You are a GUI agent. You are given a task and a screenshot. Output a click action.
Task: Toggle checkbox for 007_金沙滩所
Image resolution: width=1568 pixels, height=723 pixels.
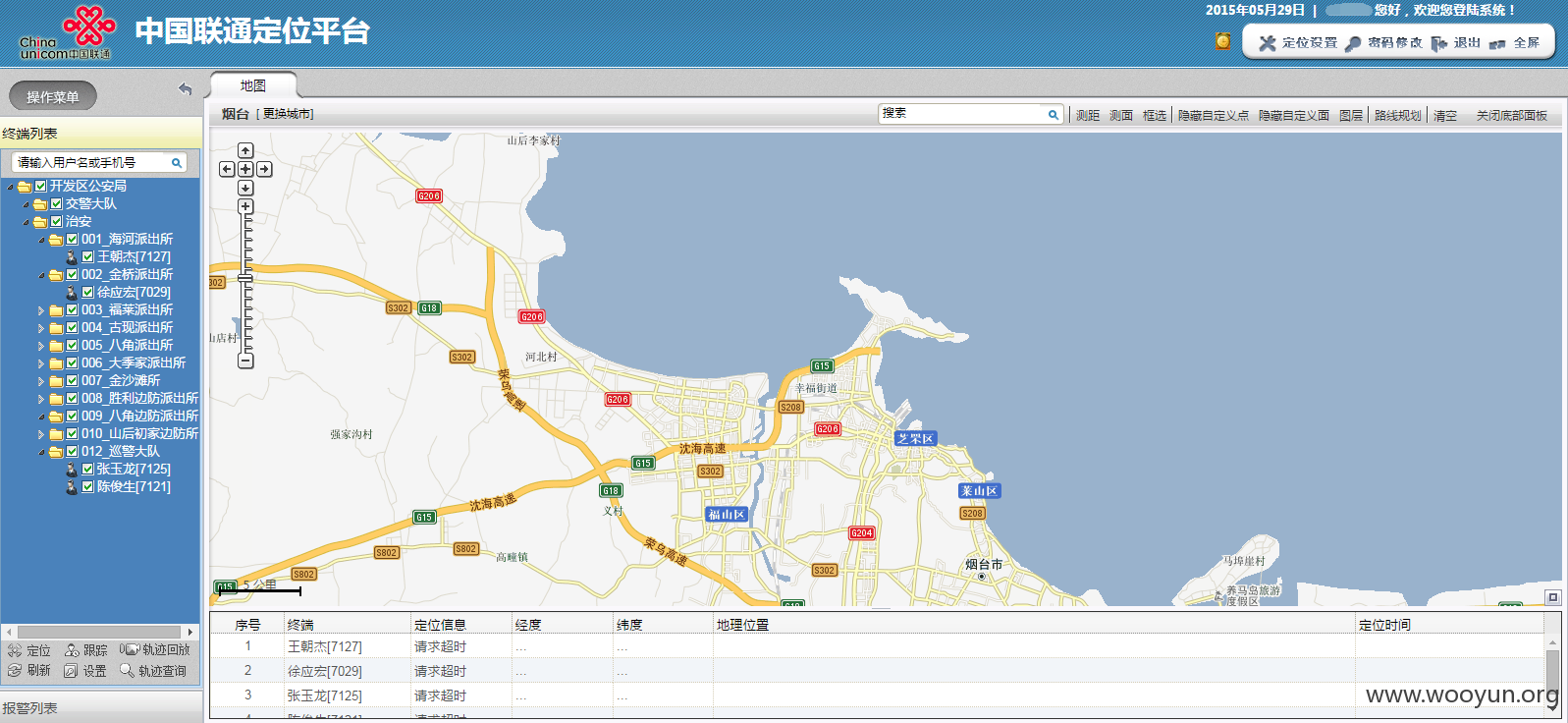72,380
